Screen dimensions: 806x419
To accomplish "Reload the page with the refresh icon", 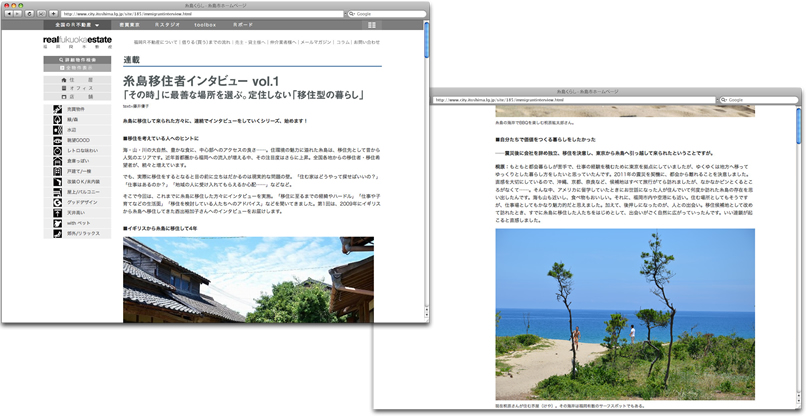I will point(29,14).
